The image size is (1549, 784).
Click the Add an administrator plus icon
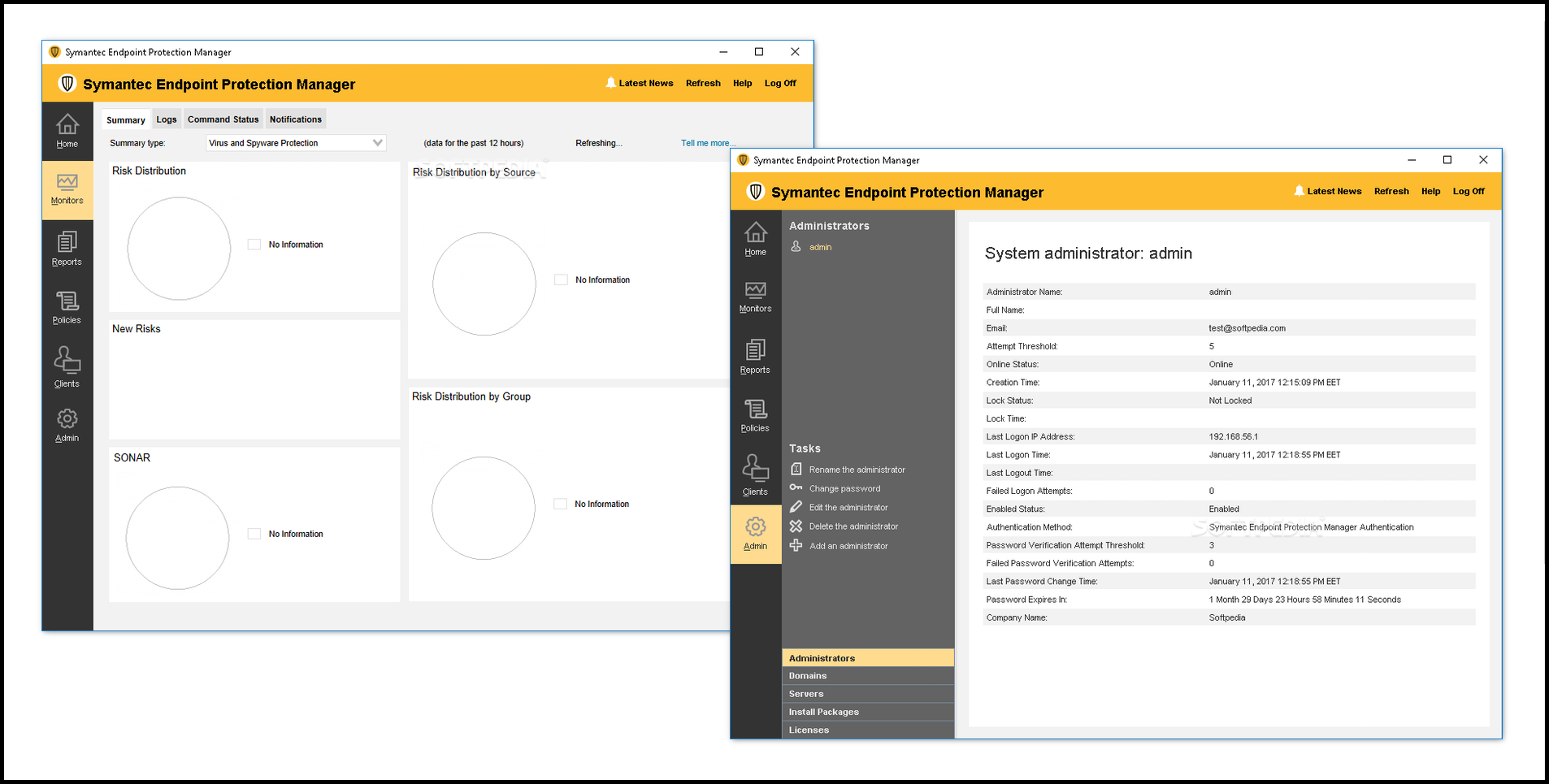click(x=796, y=545)
